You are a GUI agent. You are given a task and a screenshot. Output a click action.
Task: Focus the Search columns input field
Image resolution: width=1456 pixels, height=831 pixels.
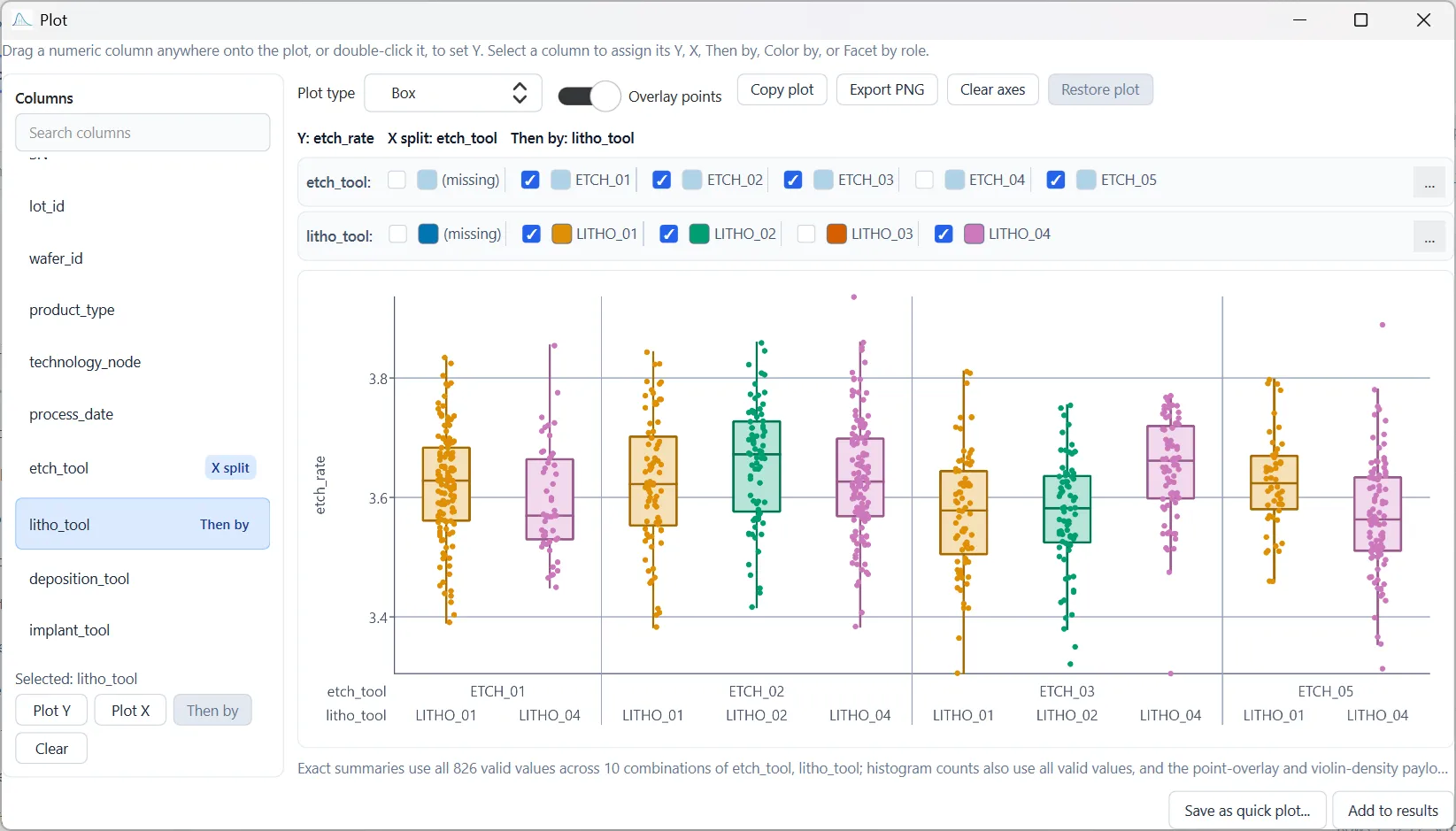[143, 133]
